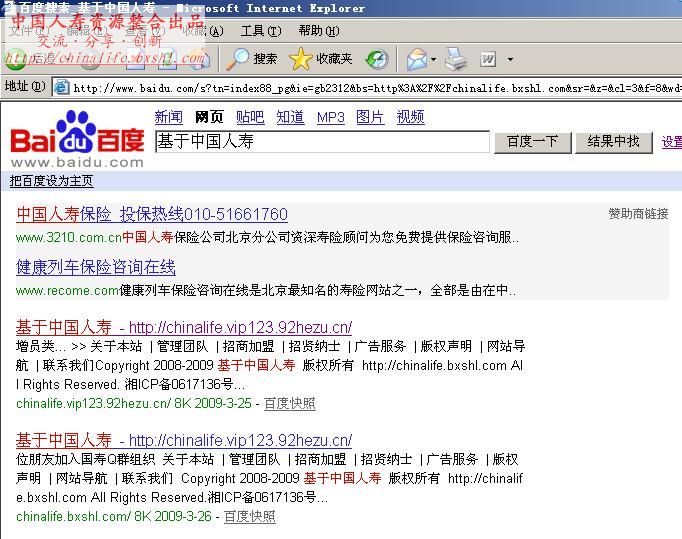Screen dimensions: 682x539
Task: Open the 帮助(H) menu
Action: 318,31
